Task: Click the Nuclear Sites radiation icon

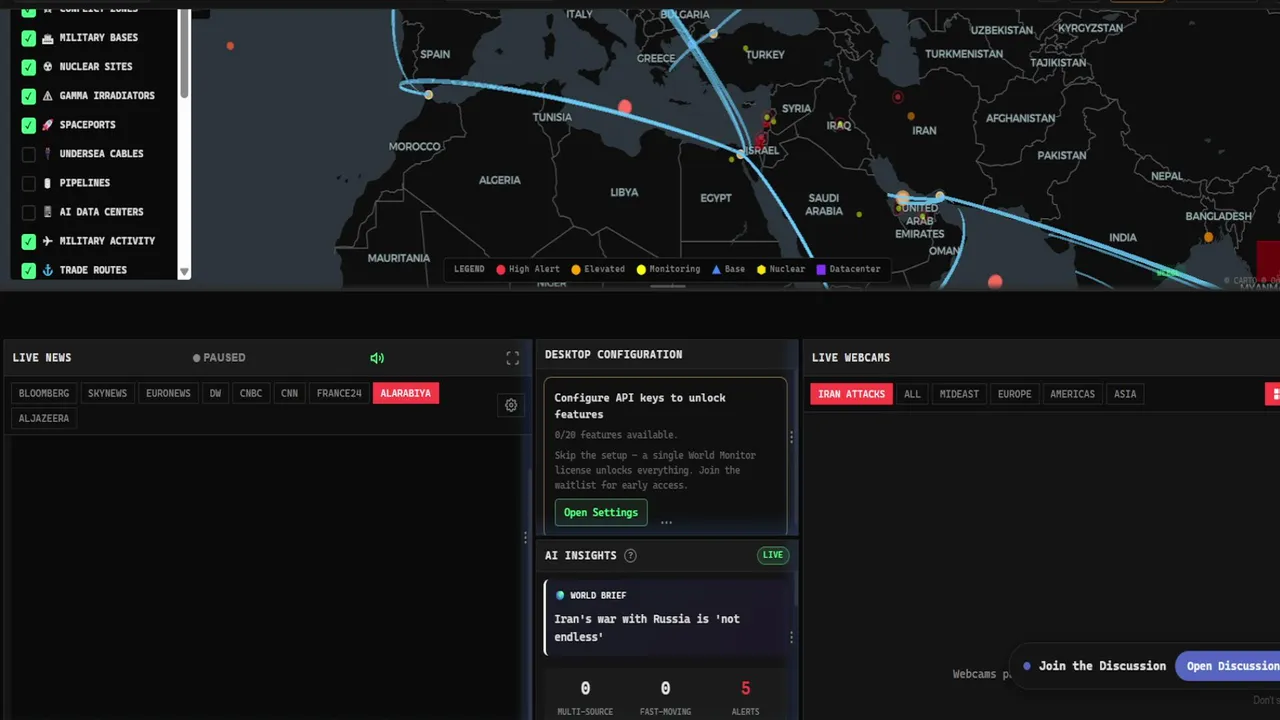Action: click(47, 67)
